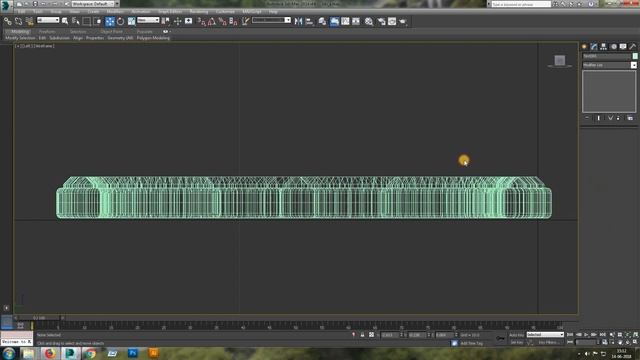Click the Render Production teapot icon
640x360 pixels.
(x=403, y=21)
